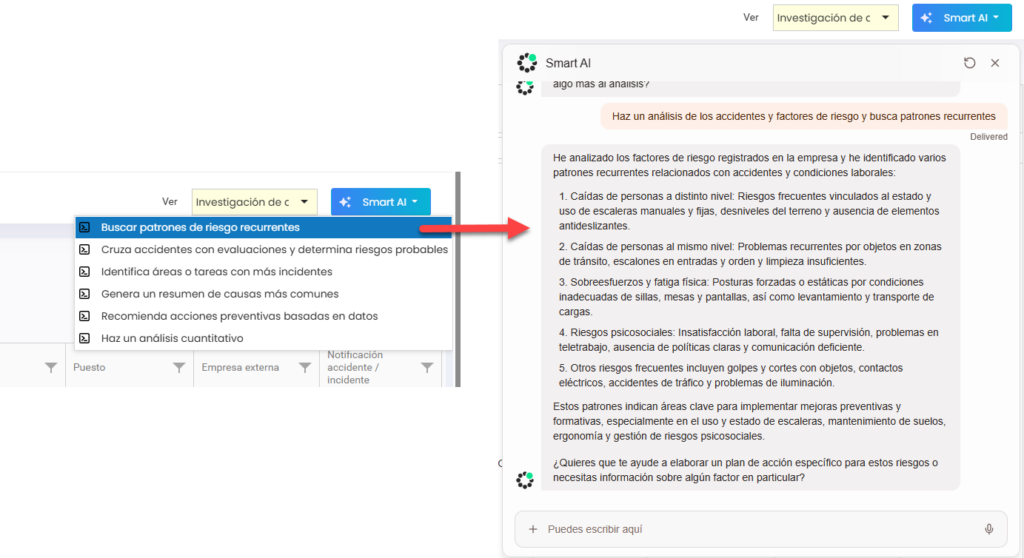The image size is (1024, 558).
Task: Filter the Puesto column
Action: pyautogui.click(x=179, y=368)
